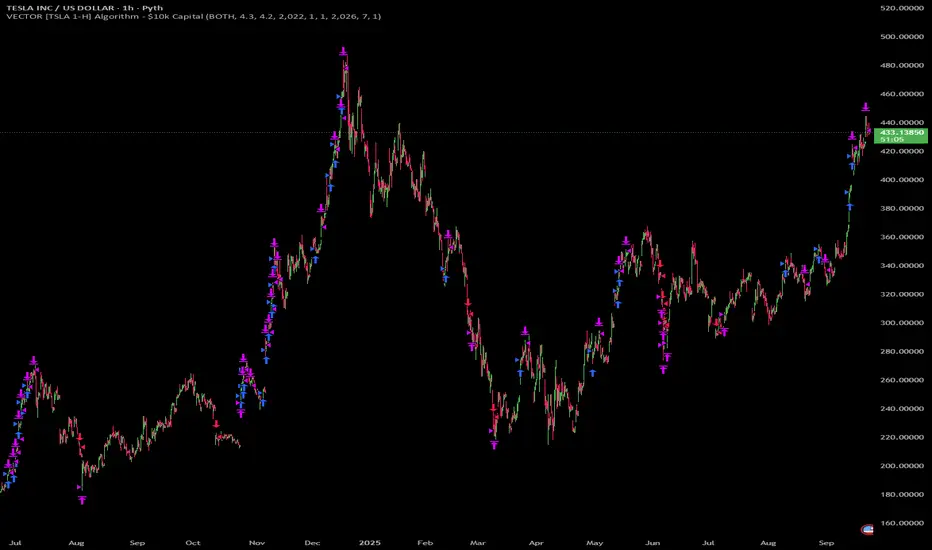Click the 520.00000 price axis label
This screenshot has height=550, width=932.
click(902, 8)
